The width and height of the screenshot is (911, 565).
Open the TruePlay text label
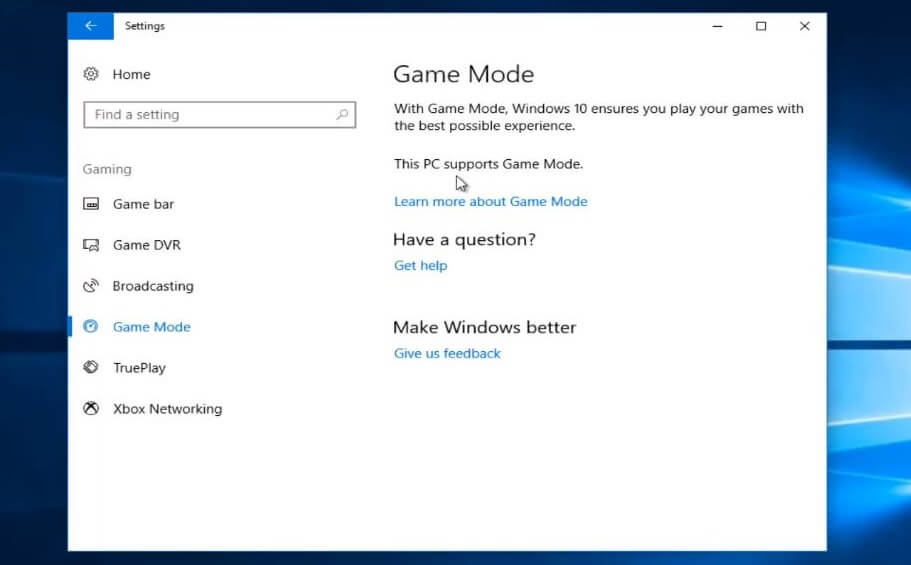[x=139, y=368]
